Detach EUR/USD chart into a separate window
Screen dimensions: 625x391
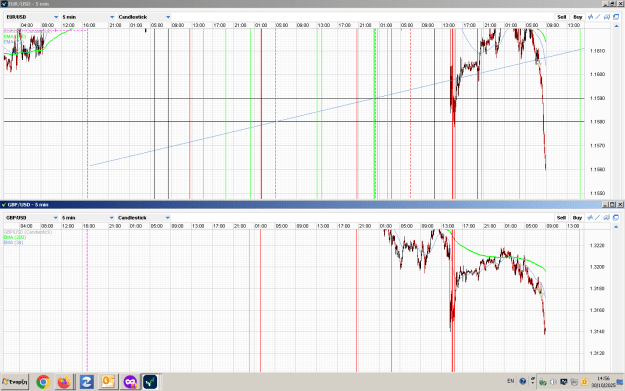coord(616,17)
